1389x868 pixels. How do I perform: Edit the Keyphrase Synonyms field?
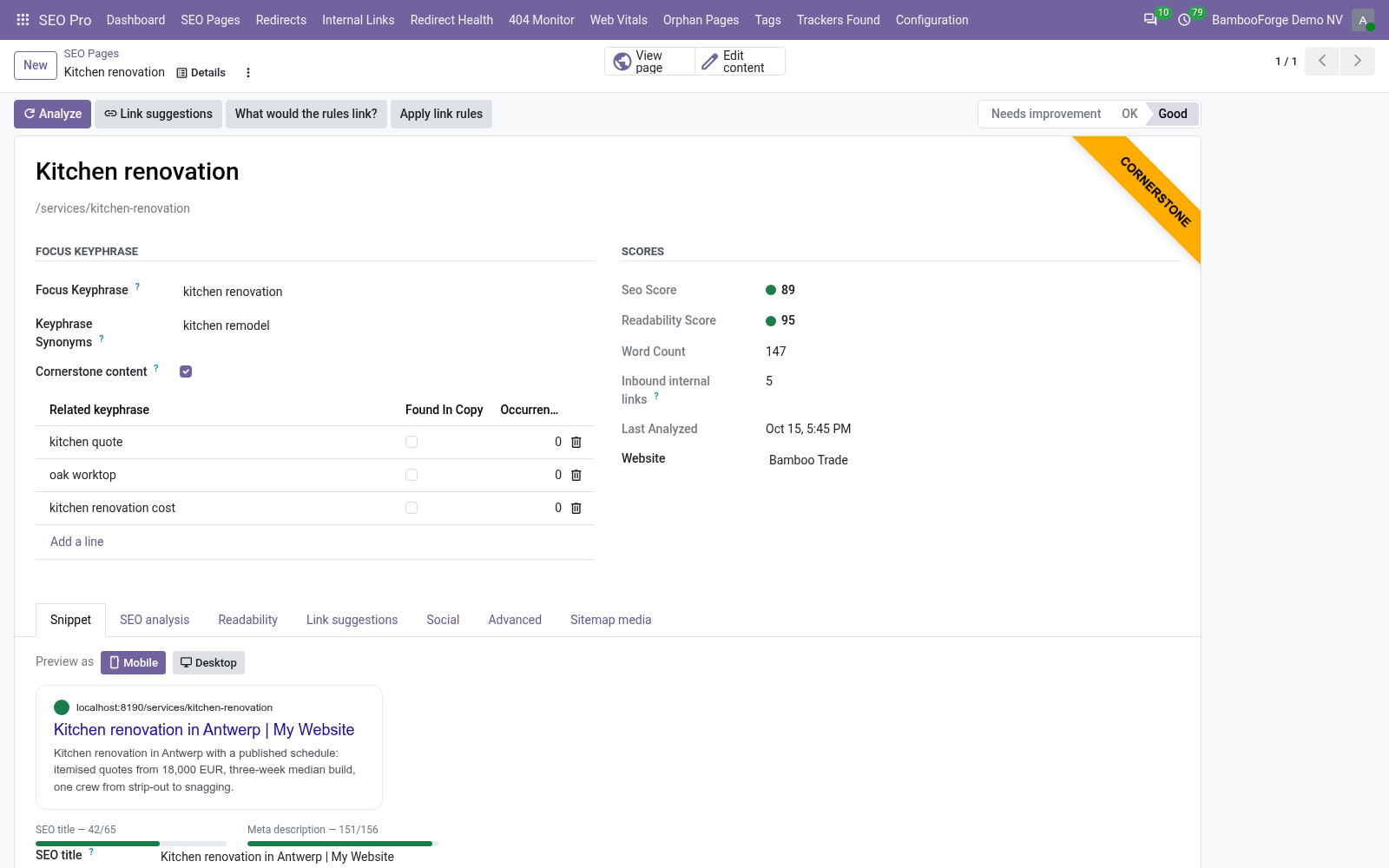(388, 325)
